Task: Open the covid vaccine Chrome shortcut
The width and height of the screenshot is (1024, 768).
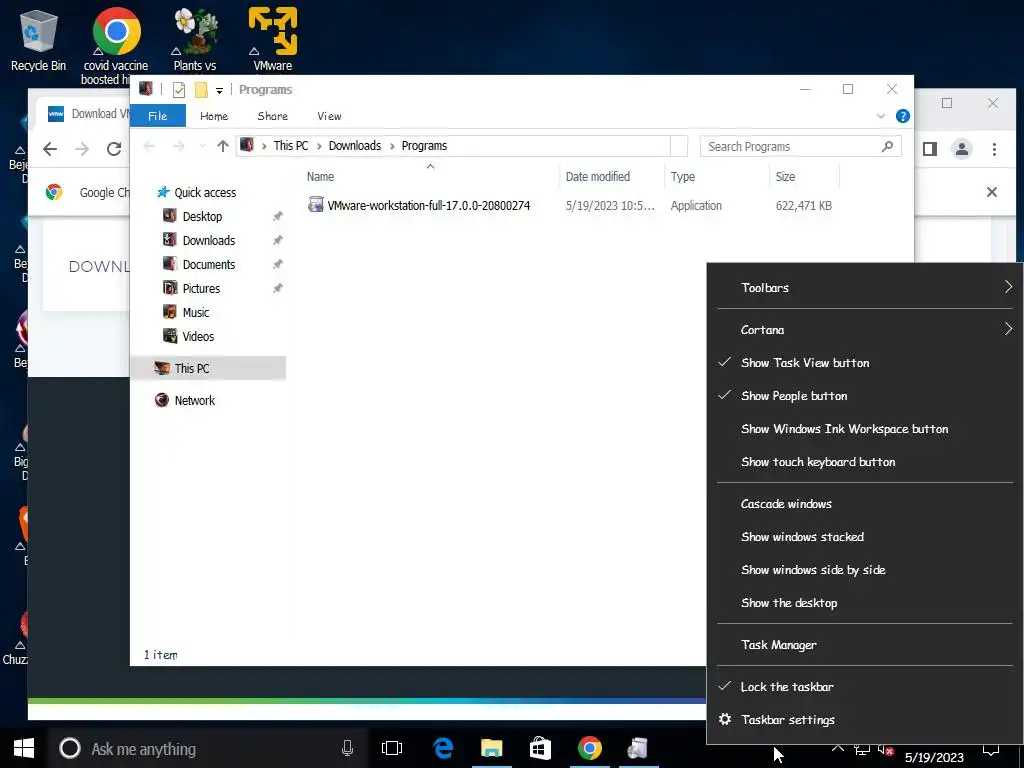Action: pyautogui.click(x=116, y=46)
